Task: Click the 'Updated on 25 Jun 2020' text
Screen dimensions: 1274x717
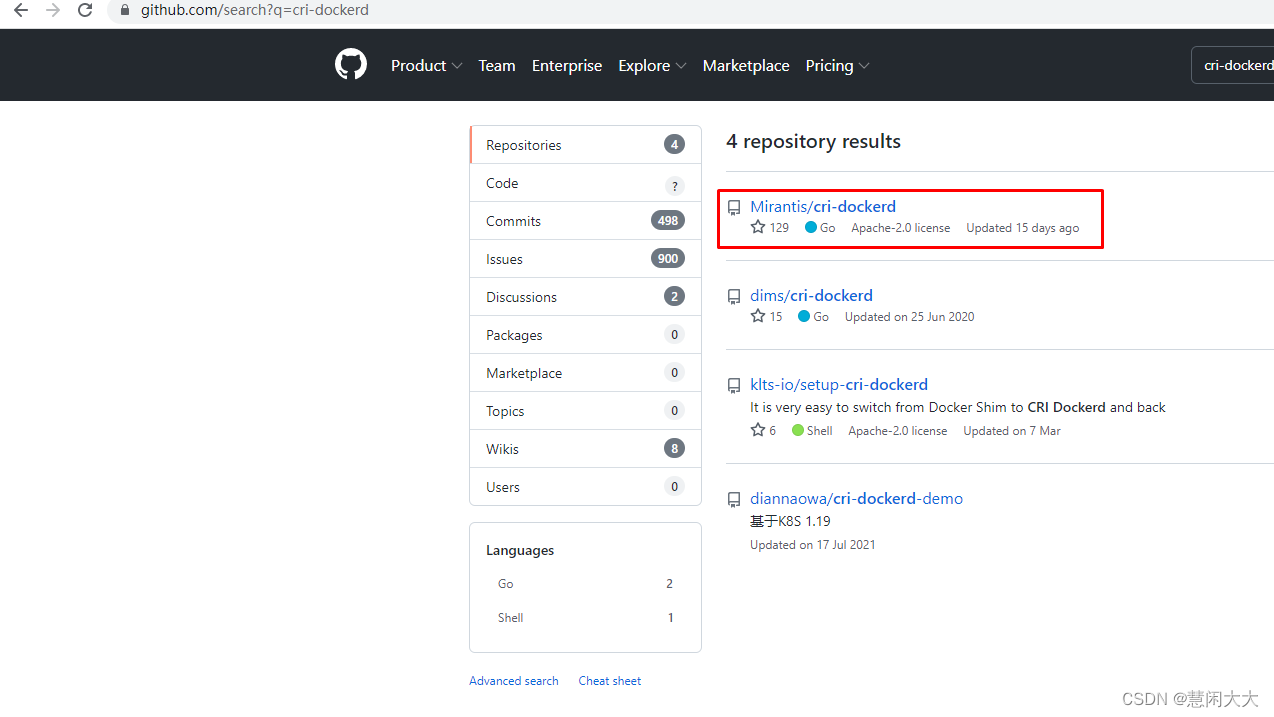Action: coord(909,316)
